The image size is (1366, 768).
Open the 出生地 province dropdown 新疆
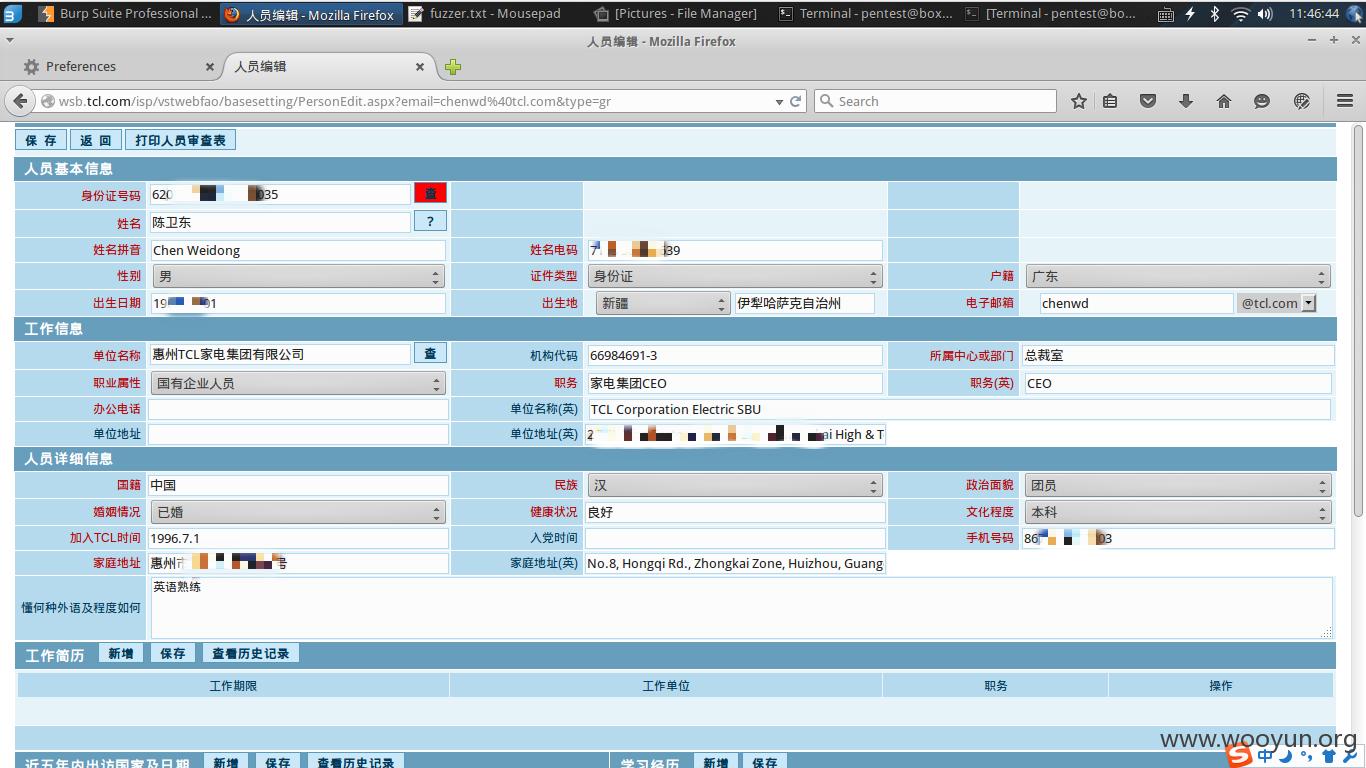(x=663, y=303)
